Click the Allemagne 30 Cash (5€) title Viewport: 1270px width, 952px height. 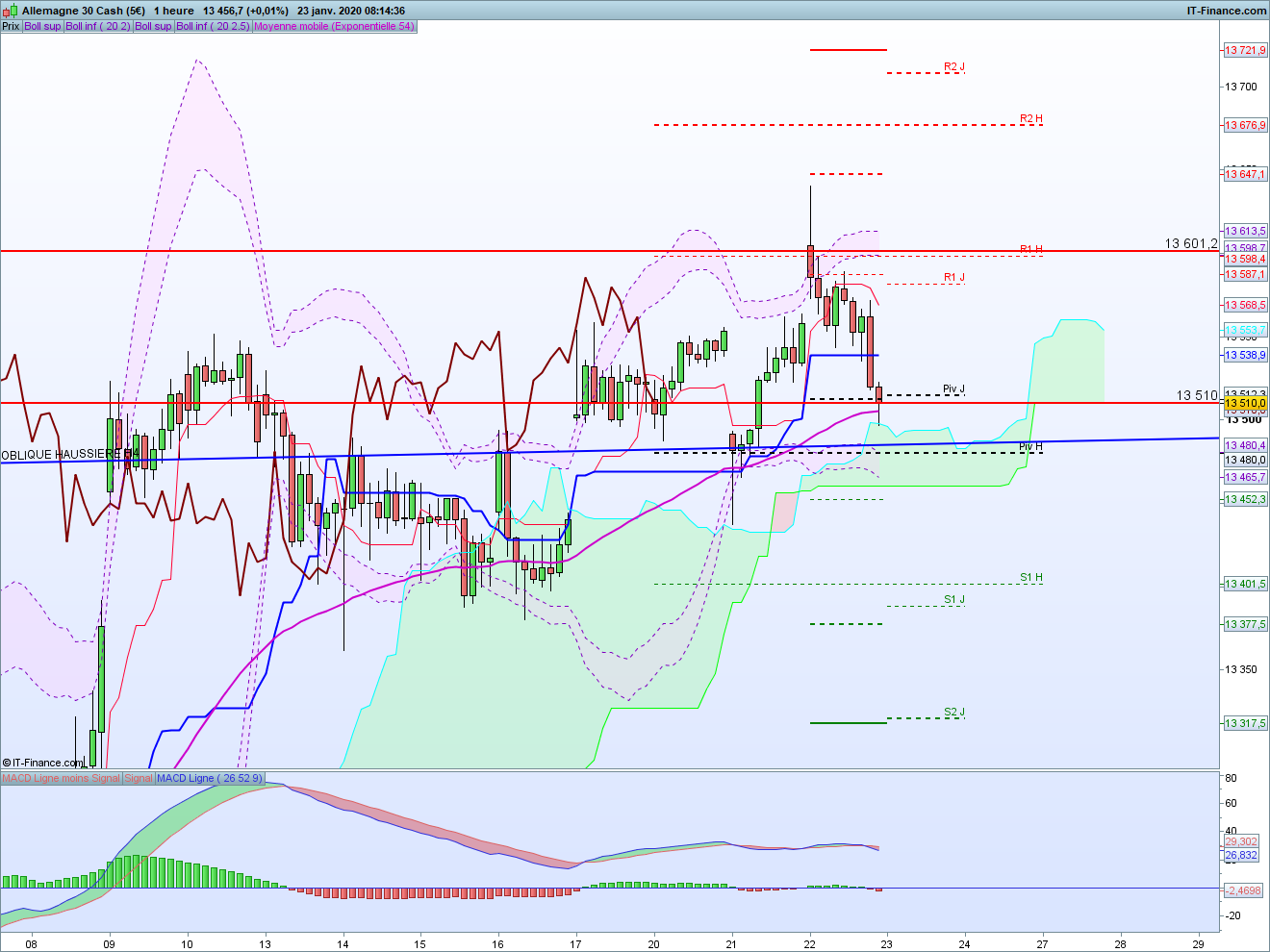coord(84,11)
